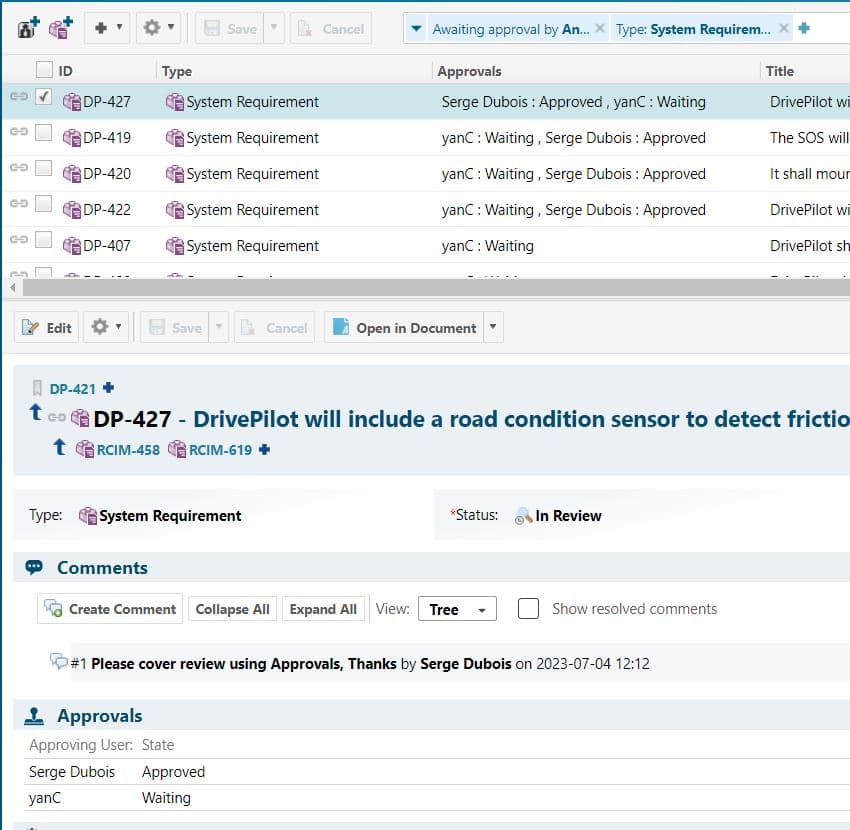Screen dimensions: 850x830
Task: Expand the Open in Document dropdown arrow
Action: tap(492, 327)
